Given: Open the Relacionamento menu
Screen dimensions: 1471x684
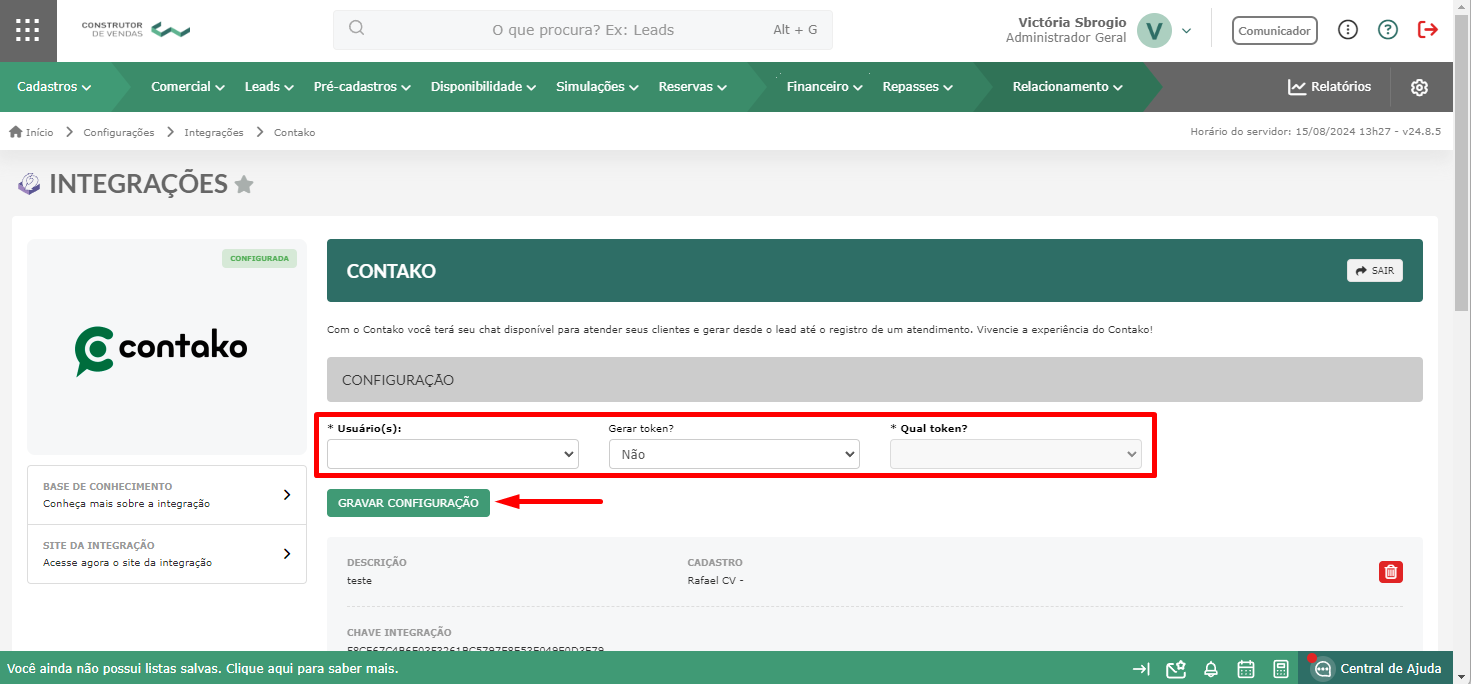Looking at the screenshot, I should (x=1068, y=87).
